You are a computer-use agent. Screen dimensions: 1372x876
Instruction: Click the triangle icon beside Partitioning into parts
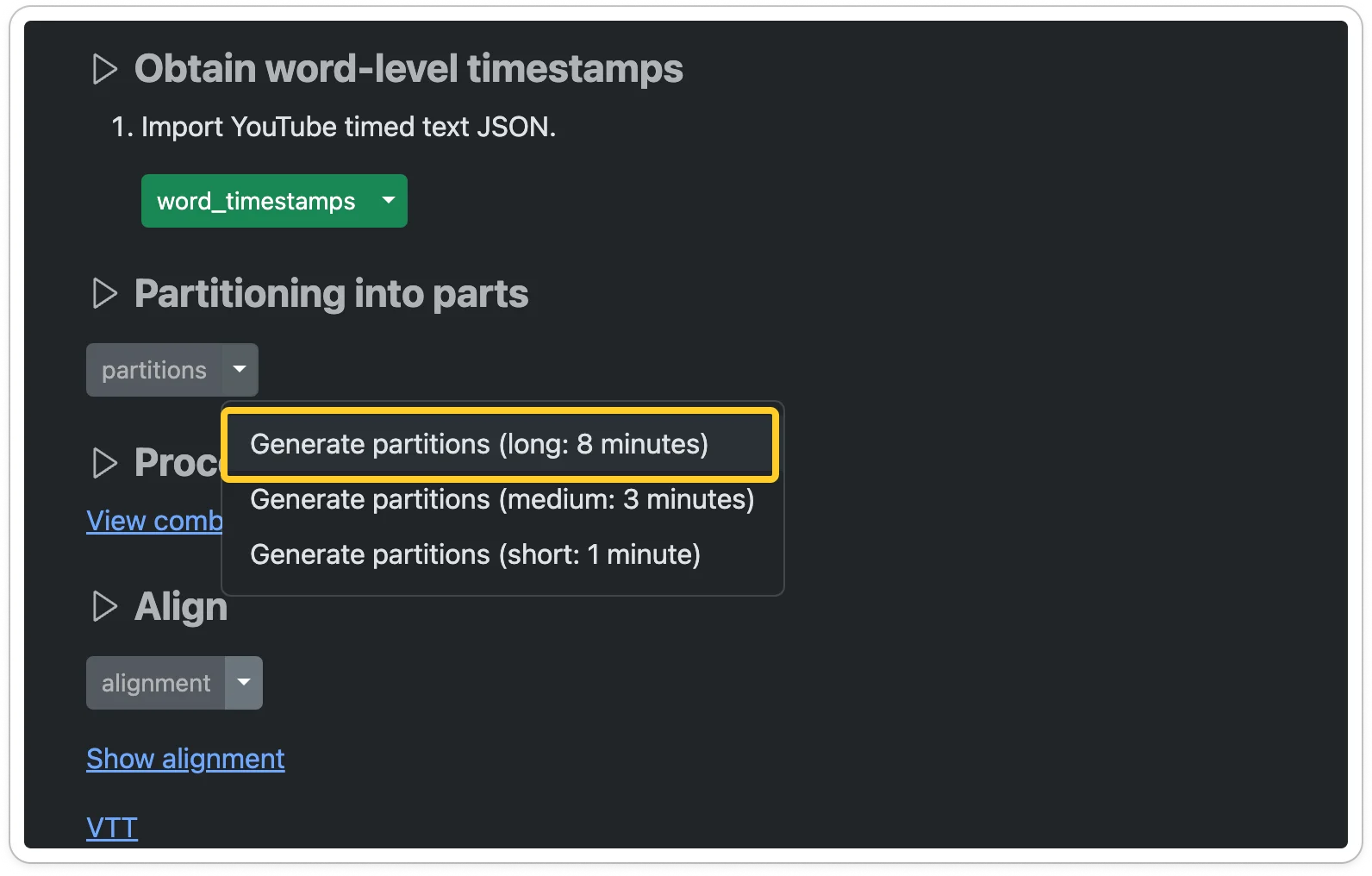point(104,294)
